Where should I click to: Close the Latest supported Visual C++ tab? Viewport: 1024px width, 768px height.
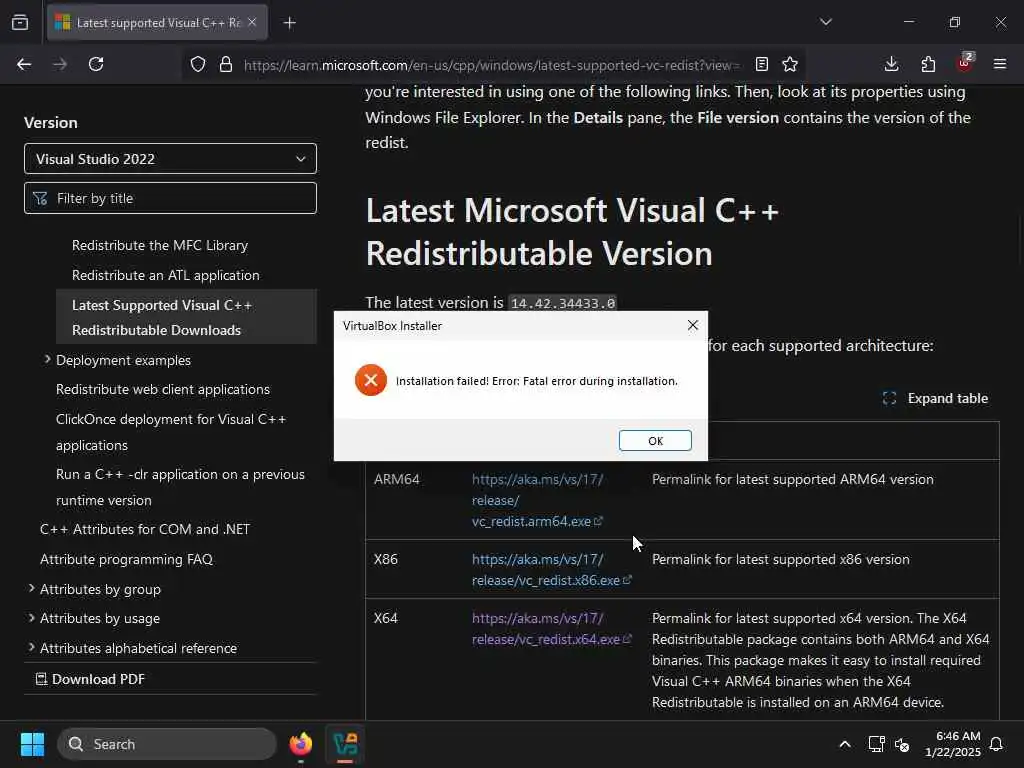pyautogui.click(x=252, y=22)
